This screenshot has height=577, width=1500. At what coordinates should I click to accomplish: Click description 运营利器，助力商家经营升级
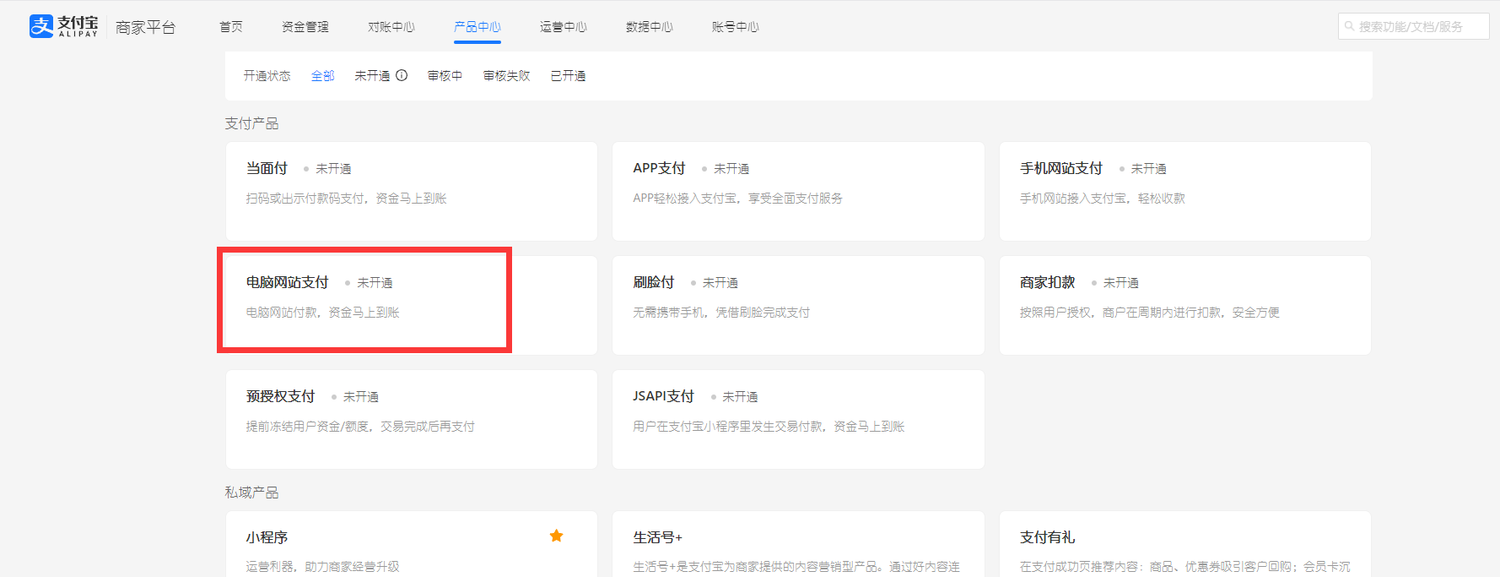click(x=323, y=568)
